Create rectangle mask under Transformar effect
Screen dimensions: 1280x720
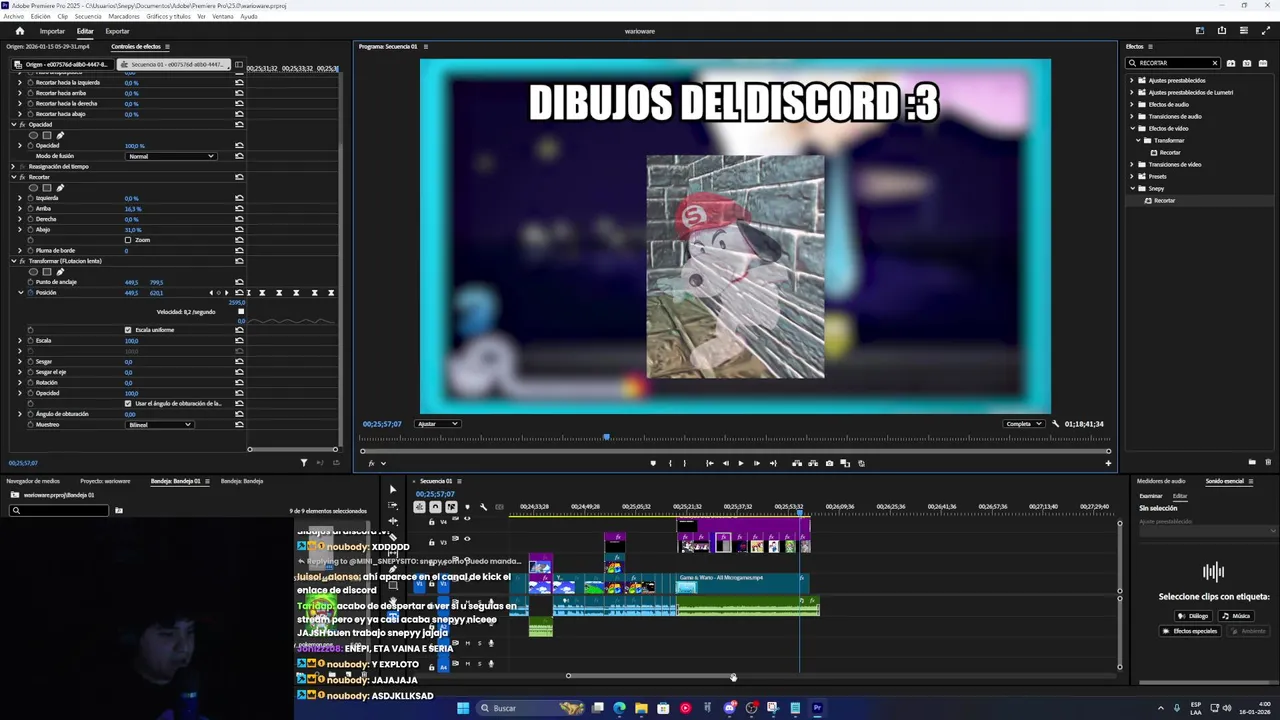46,272
